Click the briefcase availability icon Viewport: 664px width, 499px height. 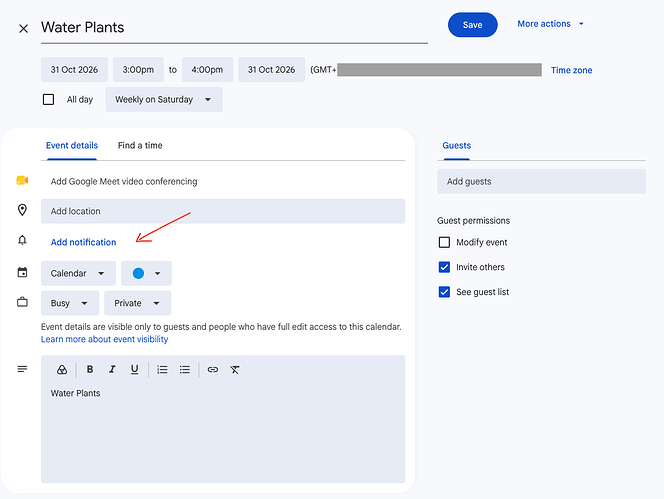pyautogui.click(x=22, y=302)
